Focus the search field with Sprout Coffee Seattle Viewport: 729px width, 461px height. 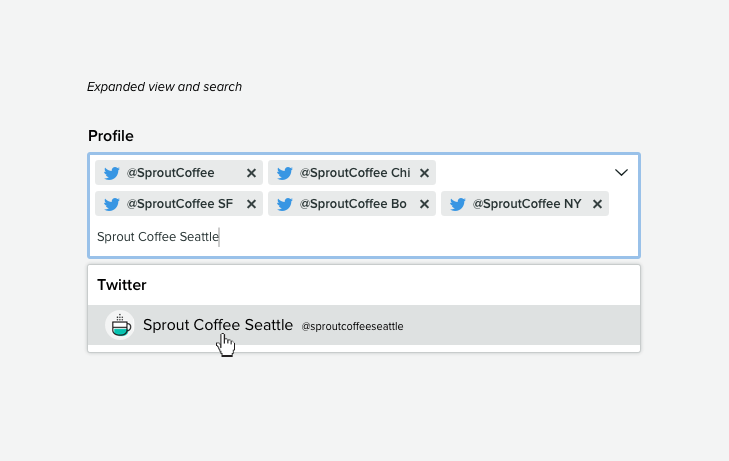[400, 237]
